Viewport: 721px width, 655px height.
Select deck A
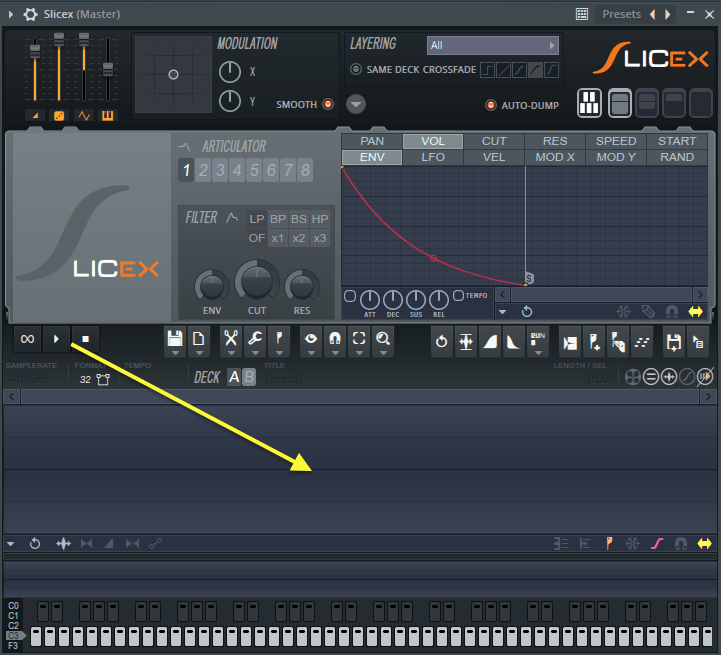(x=234, y=377)
